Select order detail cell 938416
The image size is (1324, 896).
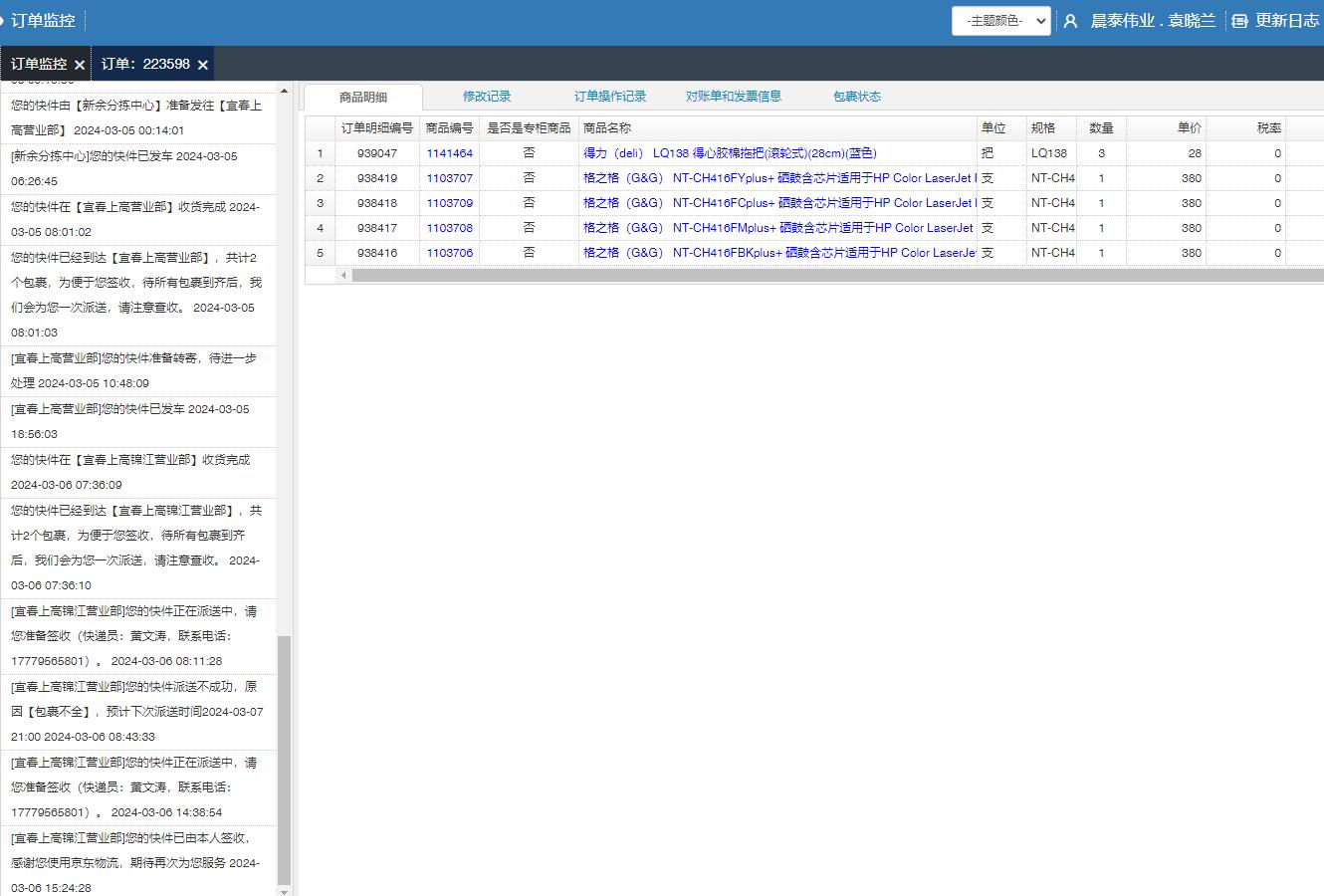[x=377, y=253]
